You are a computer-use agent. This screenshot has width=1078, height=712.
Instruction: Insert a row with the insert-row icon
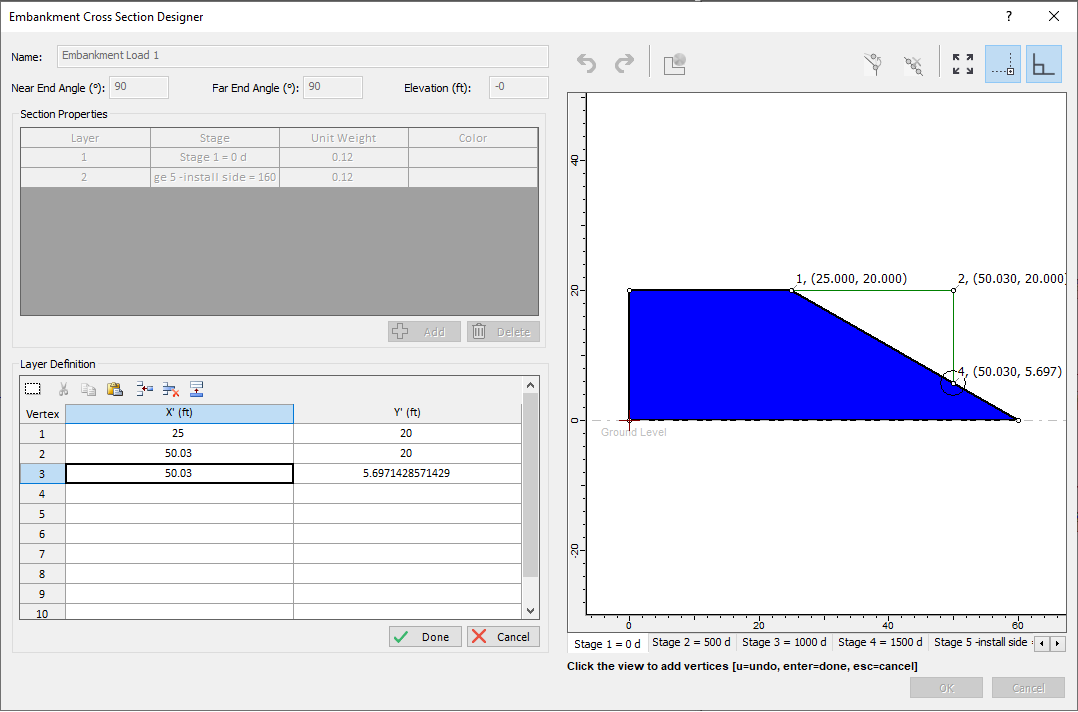142,388
